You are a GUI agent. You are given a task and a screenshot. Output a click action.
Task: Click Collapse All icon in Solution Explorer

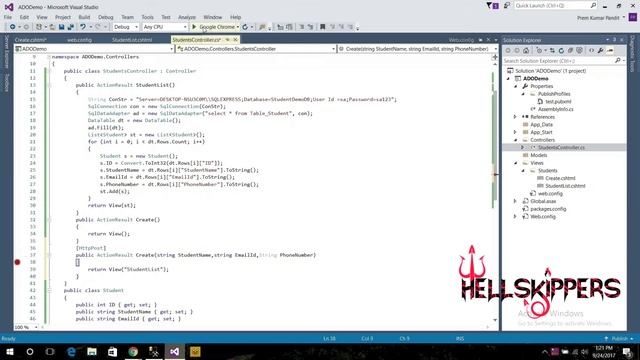click(570, 51)
